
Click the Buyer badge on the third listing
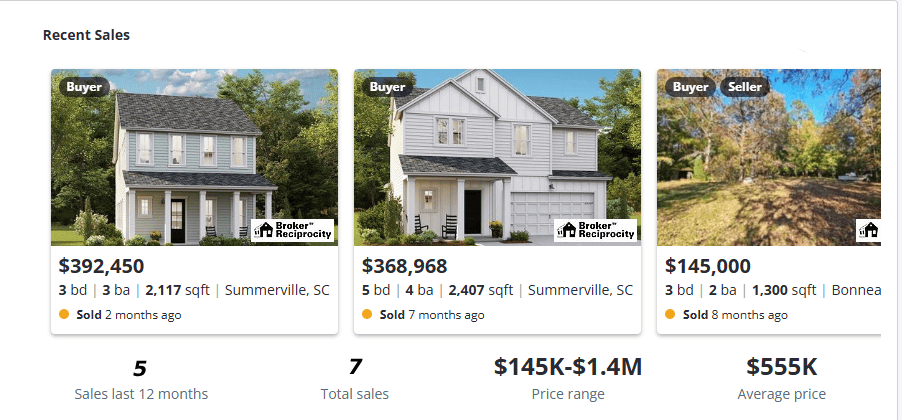690,87
